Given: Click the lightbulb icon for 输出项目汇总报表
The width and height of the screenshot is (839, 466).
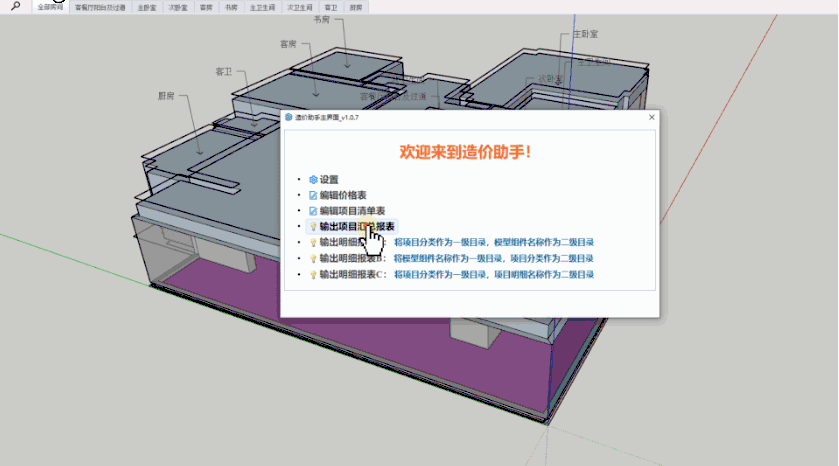Looking at the screenshot, I should 313,227.
